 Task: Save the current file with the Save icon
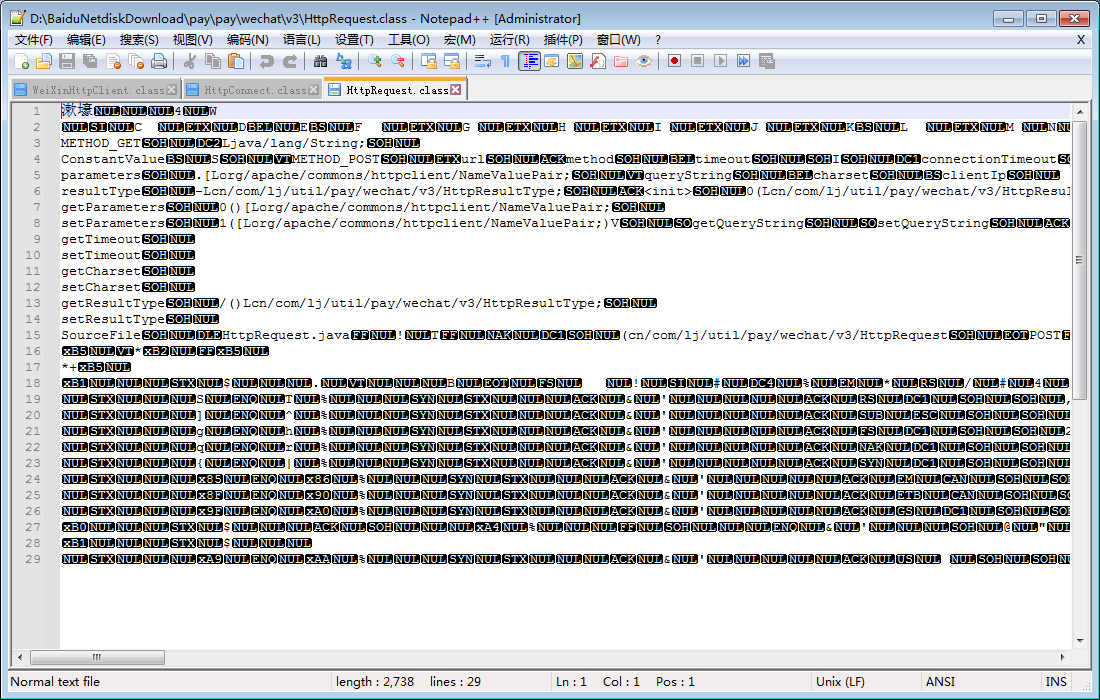pos(67,62)
